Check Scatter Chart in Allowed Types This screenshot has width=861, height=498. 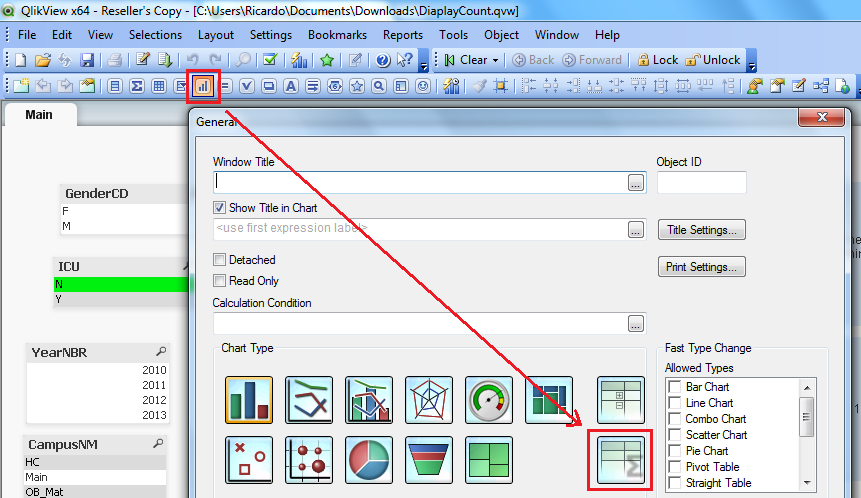click(675, 434)
